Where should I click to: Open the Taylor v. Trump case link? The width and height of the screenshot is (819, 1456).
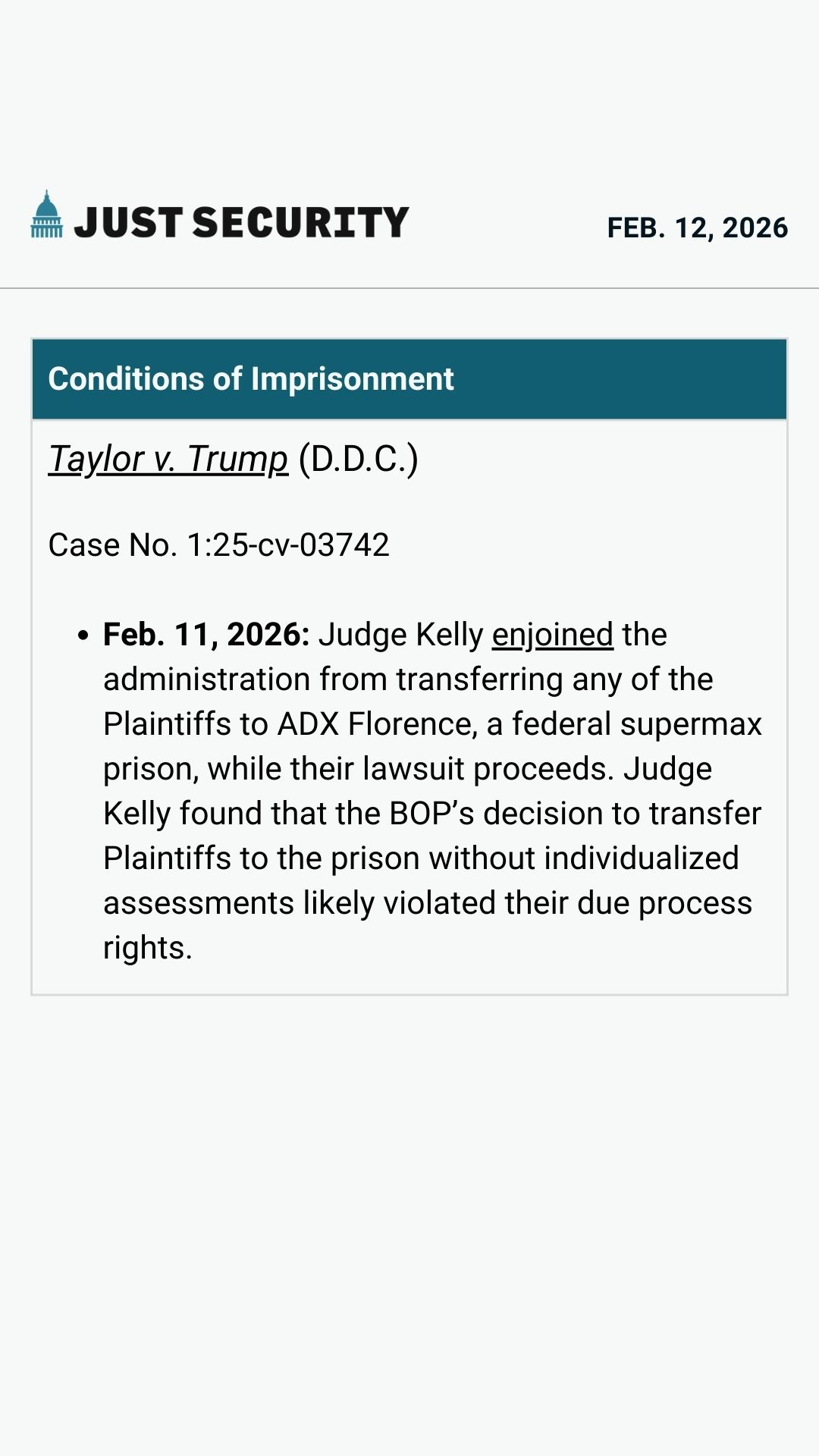pos(168,459)
